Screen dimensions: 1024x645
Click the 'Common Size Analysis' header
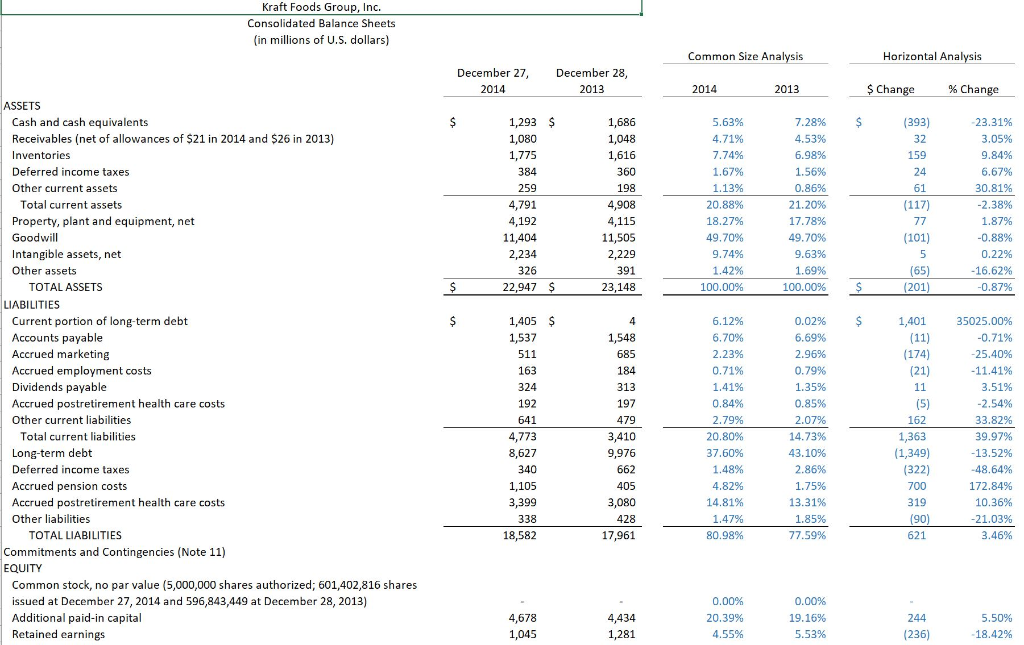point(745,56)
